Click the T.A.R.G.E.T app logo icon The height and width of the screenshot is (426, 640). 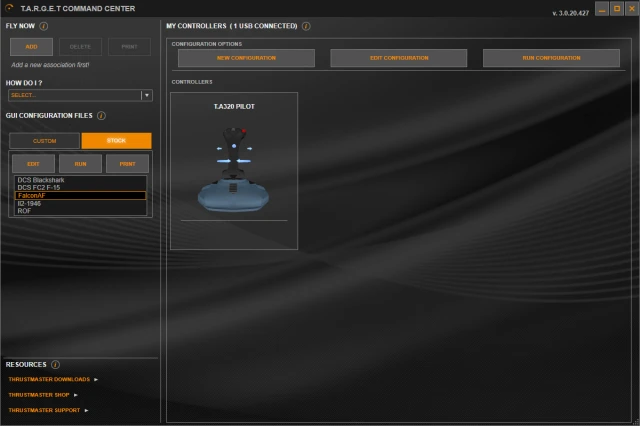coord(9,8)
